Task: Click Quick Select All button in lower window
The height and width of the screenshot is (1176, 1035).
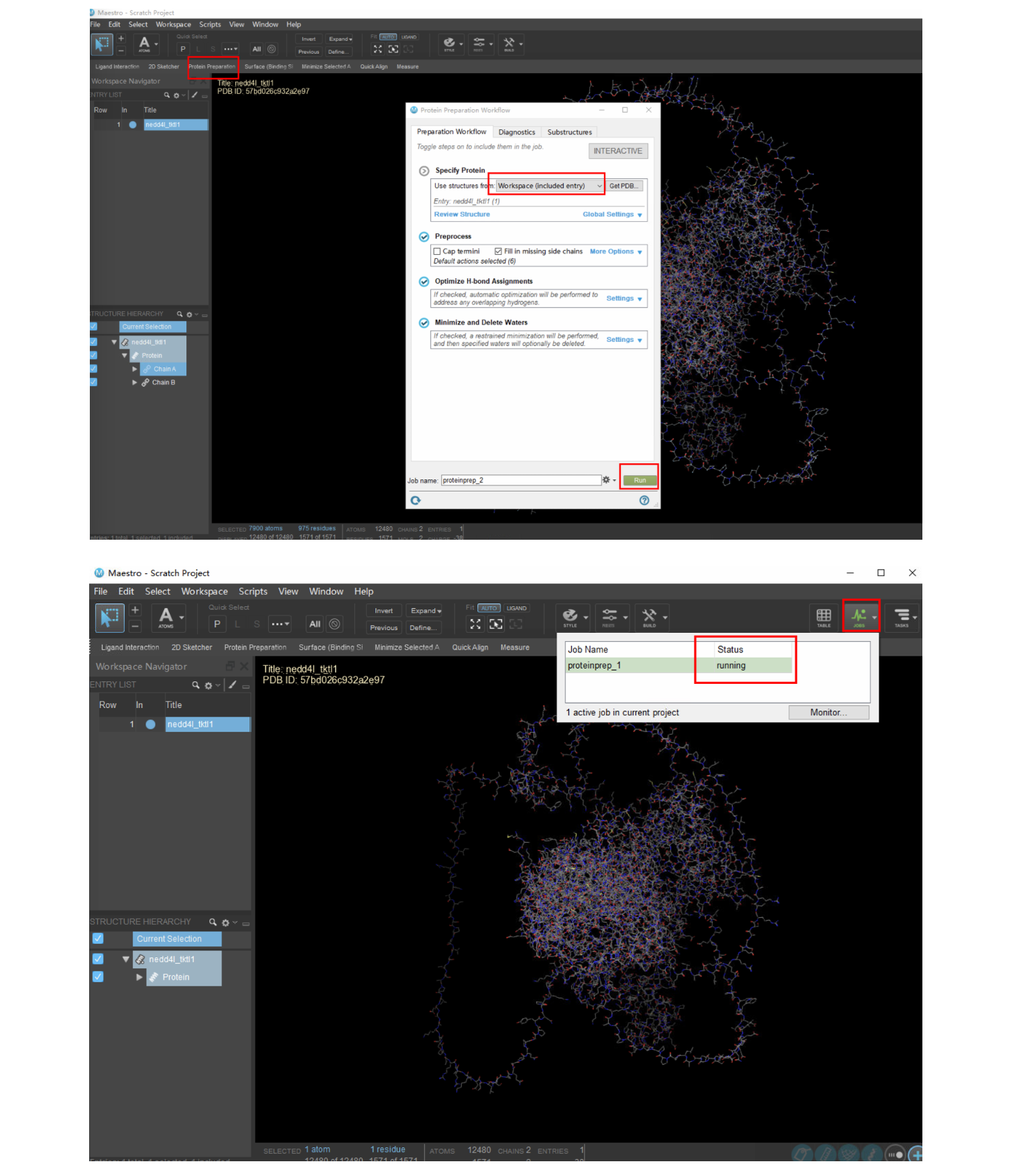Action: click(x=314, y=624)
